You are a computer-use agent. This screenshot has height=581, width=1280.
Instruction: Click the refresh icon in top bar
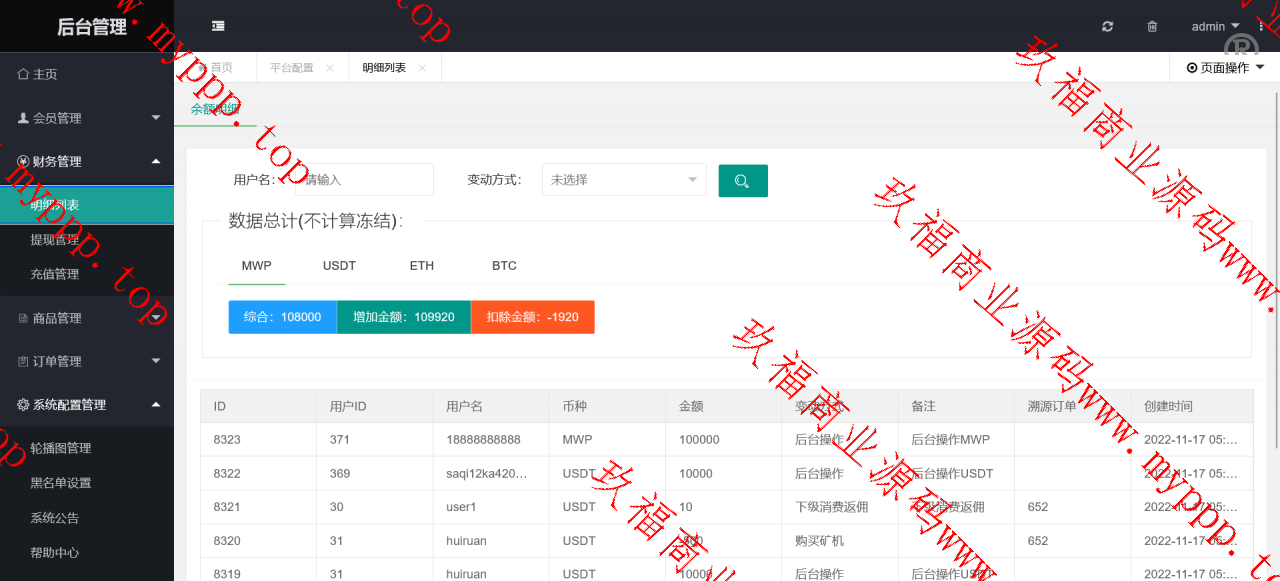point(1107,27)
